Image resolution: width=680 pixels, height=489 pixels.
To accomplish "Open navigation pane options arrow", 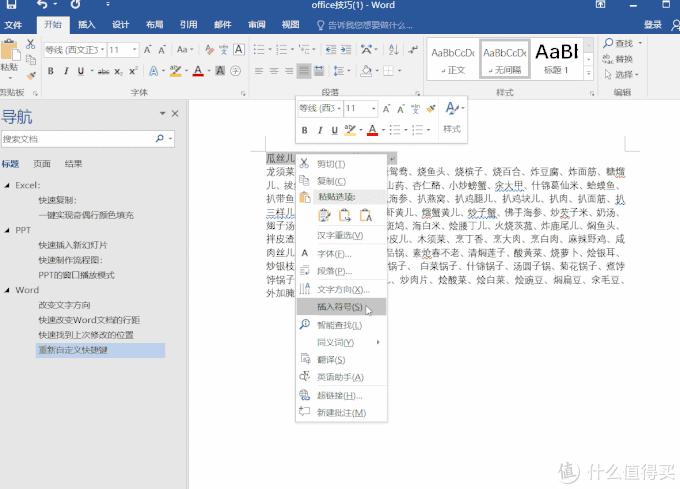I will [163, 113].
